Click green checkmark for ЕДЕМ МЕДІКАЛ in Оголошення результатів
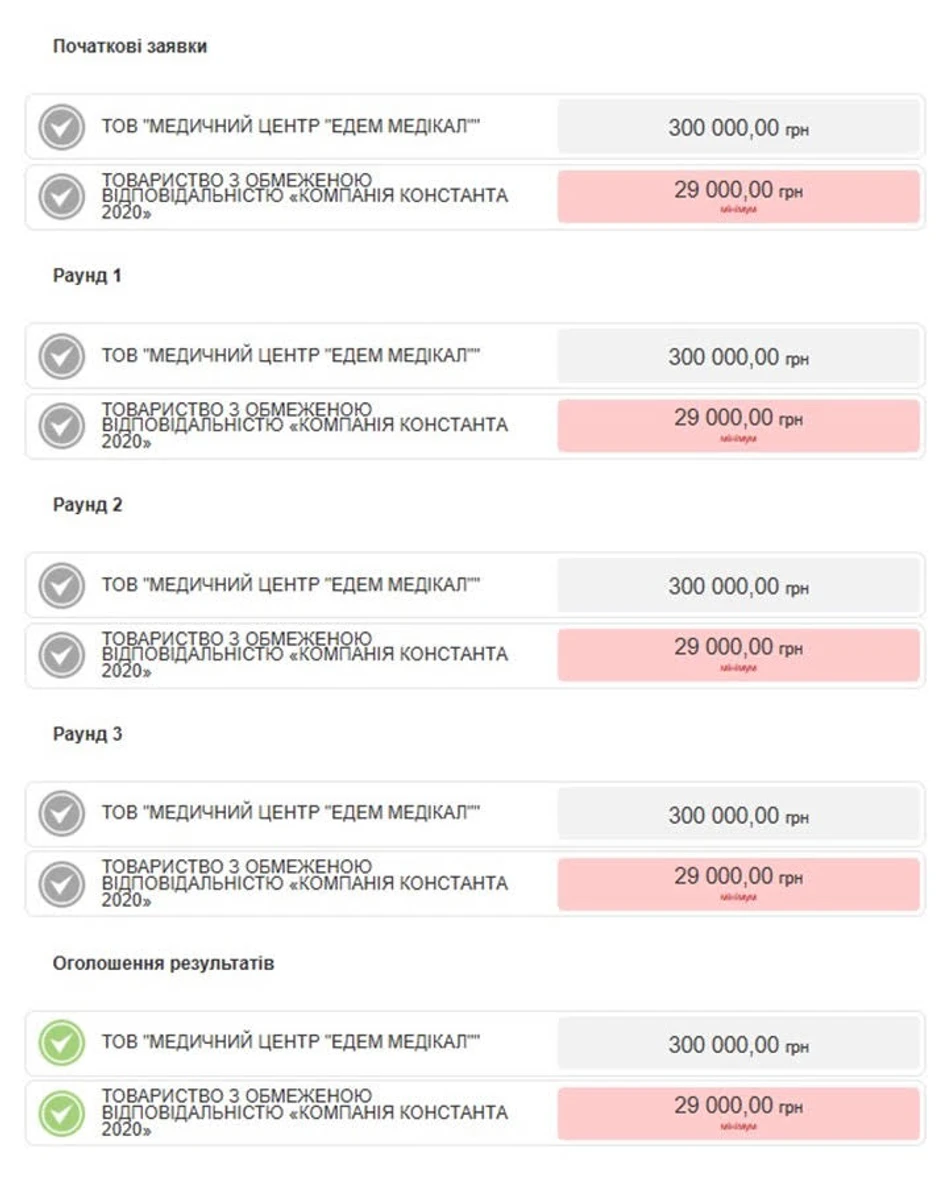This screenshot has height=1200, width=947. point(61,1044)
